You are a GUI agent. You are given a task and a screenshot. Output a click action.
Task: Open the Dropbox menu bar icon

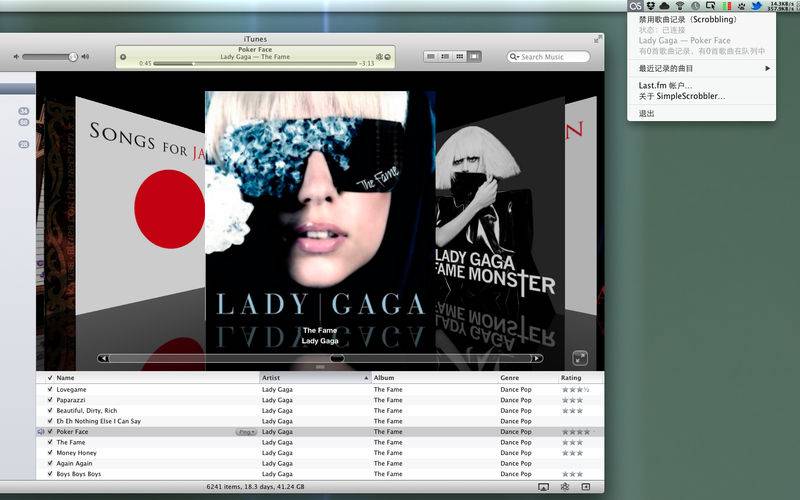click(x=651, y=6)
